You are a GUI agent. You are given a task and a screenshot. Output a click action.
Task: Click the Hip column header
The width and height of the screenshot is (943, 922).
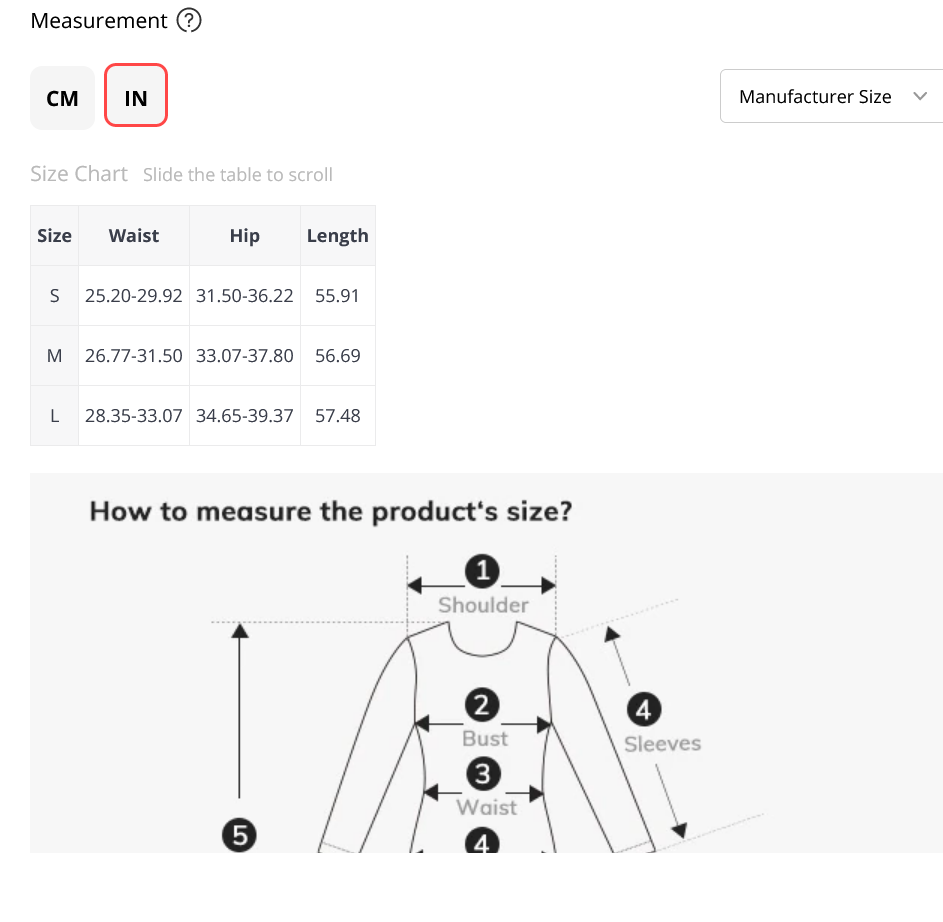[245, 235]
